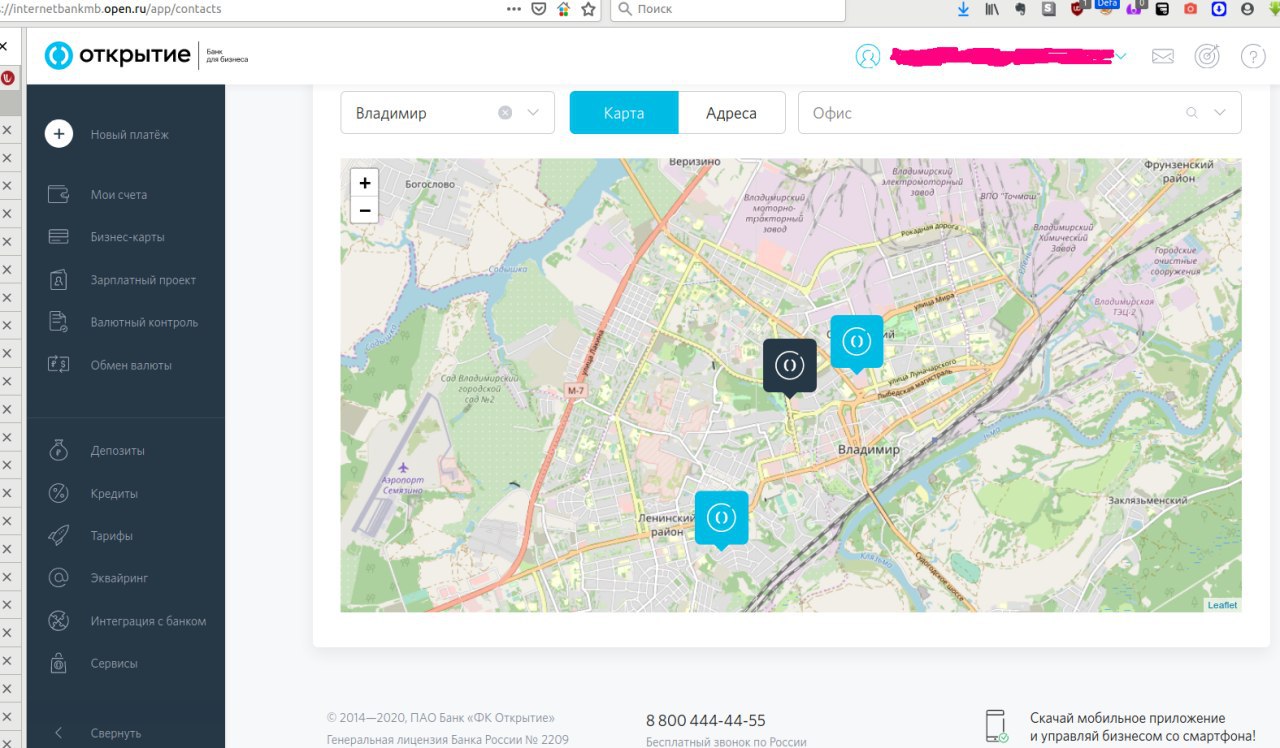Screen dimensions: 1280x748
Task: Click the Валютный контроль icon
Action: tap(59, 322)
